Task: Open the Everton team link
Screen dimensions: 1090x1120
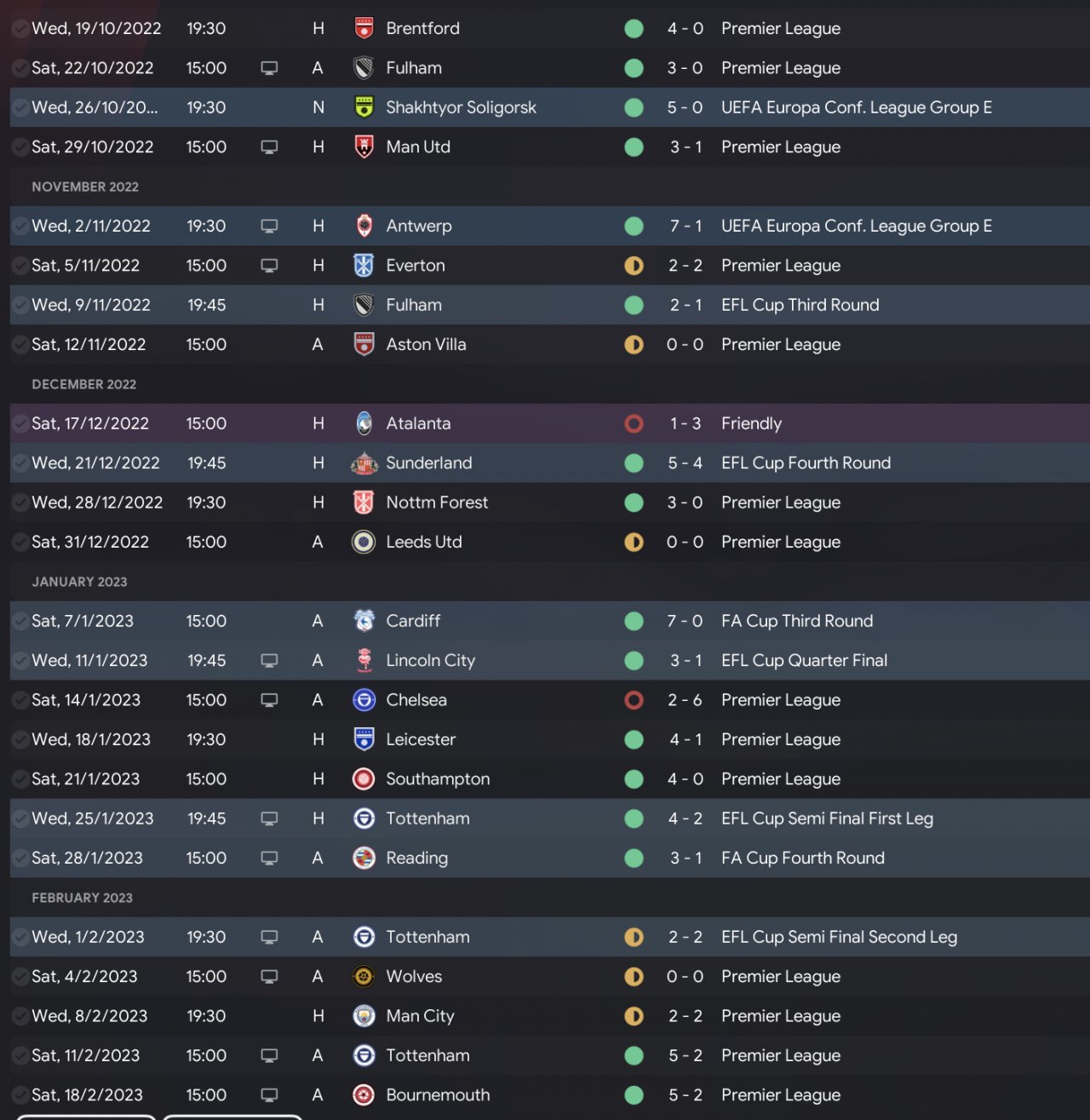Action: click(x=415, y=266)
